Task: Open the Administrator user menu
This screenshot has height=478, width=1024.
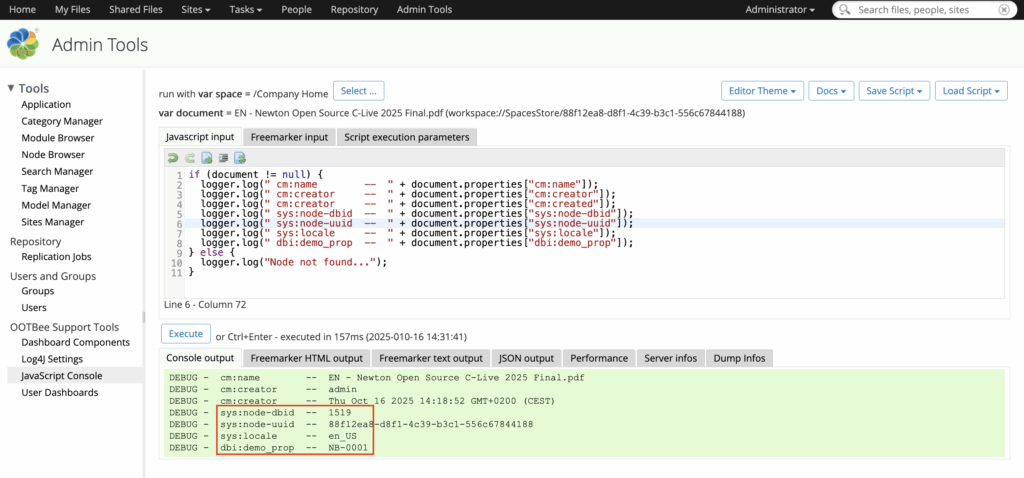Action: [780, 10]
